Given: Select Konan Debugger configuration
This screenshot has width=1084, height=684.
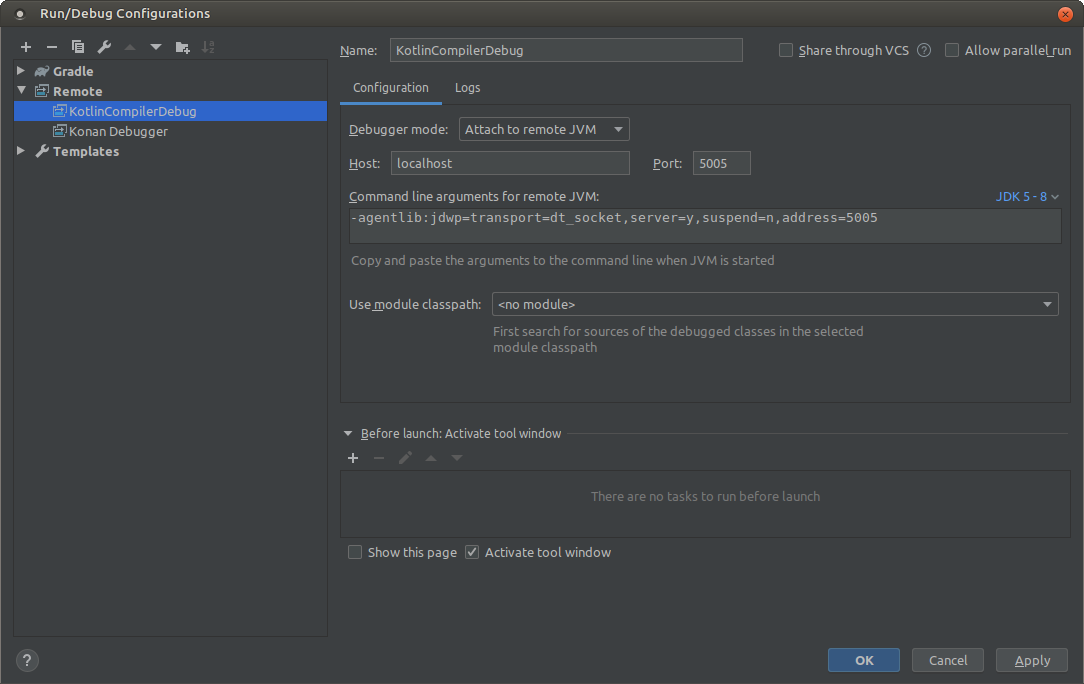Looking at the screenshot, I should 170,131.
